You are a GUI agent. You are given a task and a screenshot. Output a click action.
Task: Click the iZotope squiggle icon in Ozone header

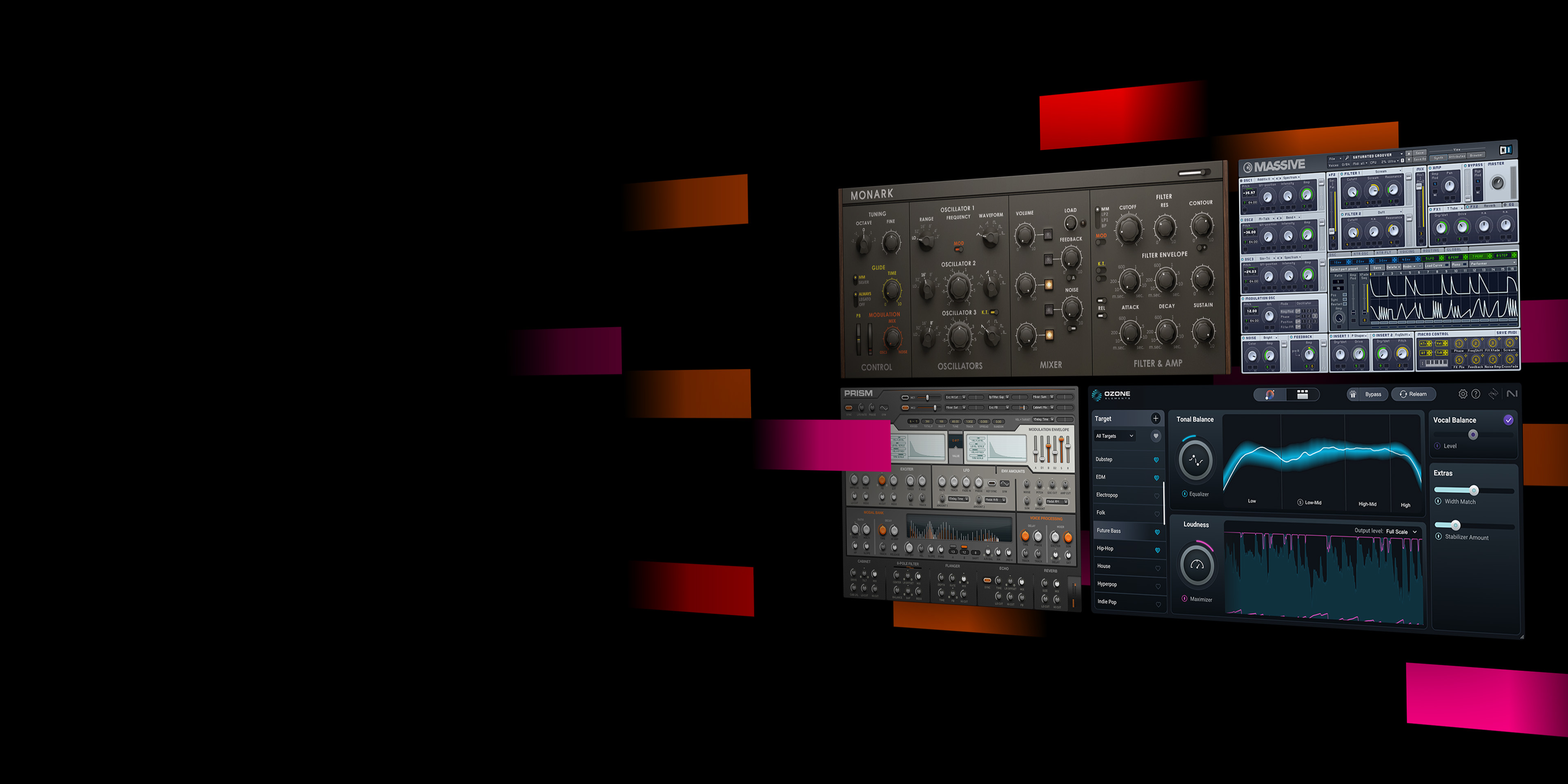click(x=1493, y=394)
